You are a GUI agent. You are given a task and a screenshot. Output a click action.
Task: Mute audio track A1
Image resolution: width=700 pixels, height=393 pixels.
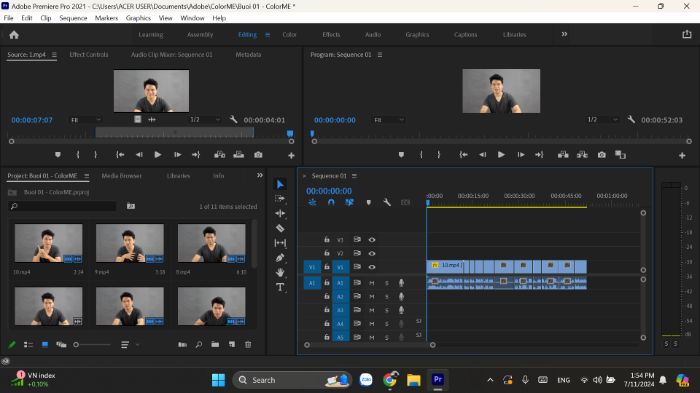(371, 283)
